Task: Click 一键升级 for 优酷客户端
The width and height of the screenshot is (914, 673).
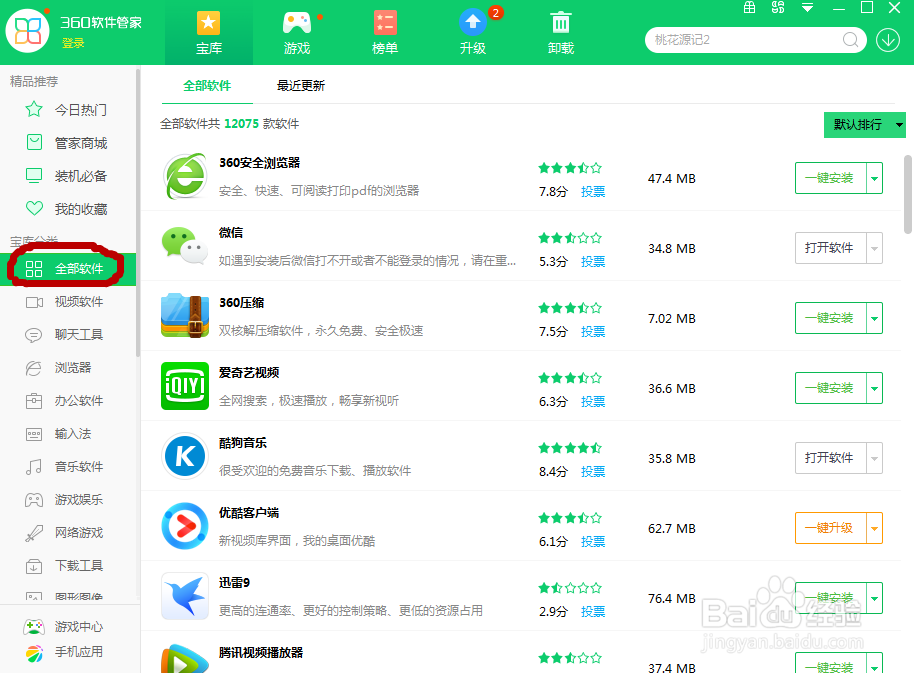Action: pyautogui.click(x=830, y=528)
